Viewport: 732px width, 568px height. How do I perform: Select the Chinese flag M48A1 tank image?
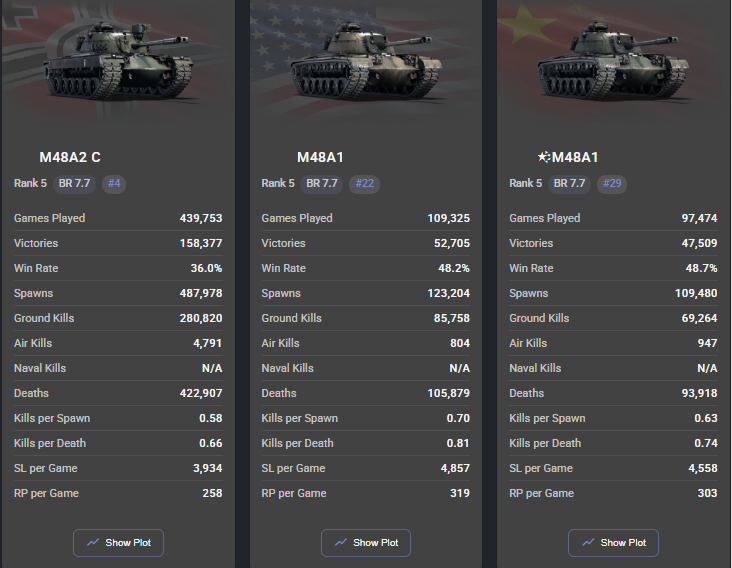[613, 60]
